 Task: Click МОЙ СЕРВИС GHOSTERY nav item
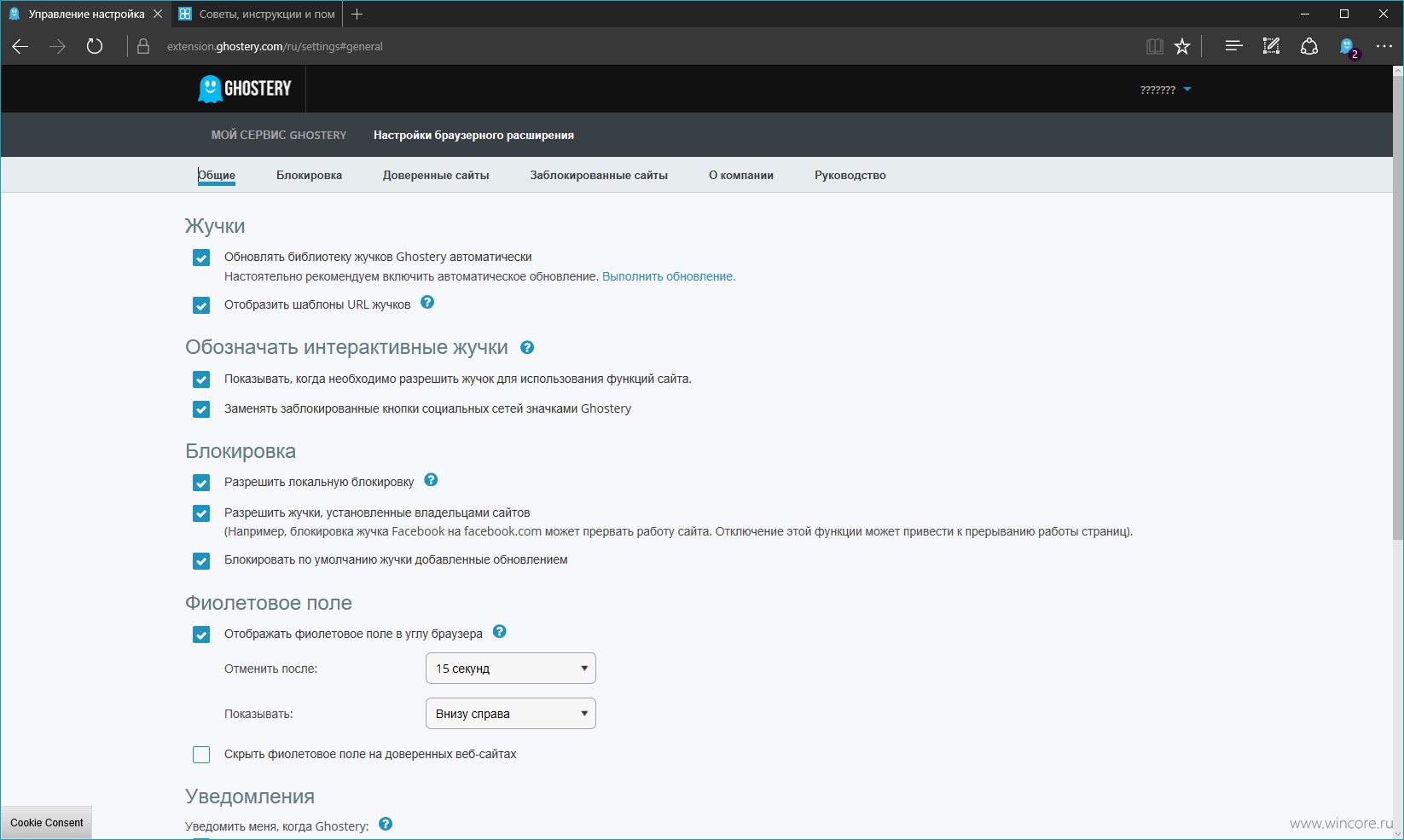[279, 135]
